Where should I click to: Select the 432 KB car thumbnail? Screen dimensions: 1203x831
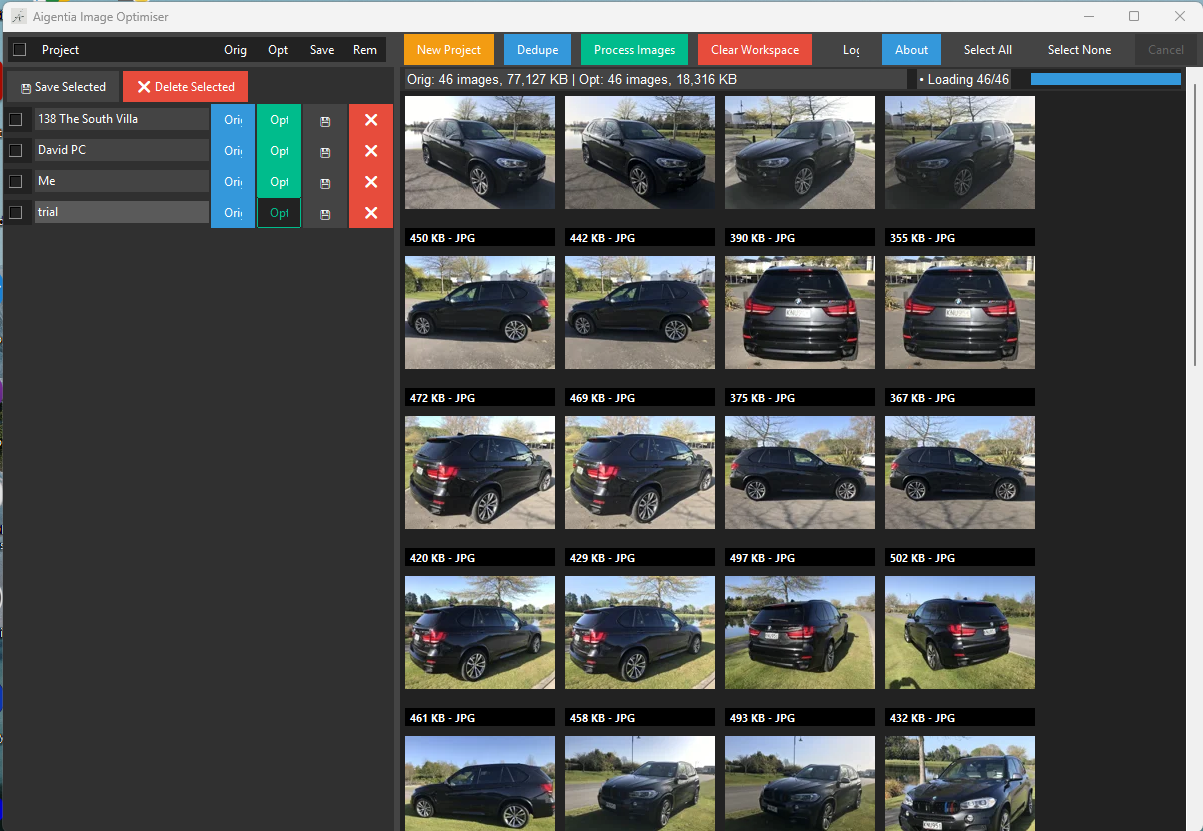[x=960, y=632]
